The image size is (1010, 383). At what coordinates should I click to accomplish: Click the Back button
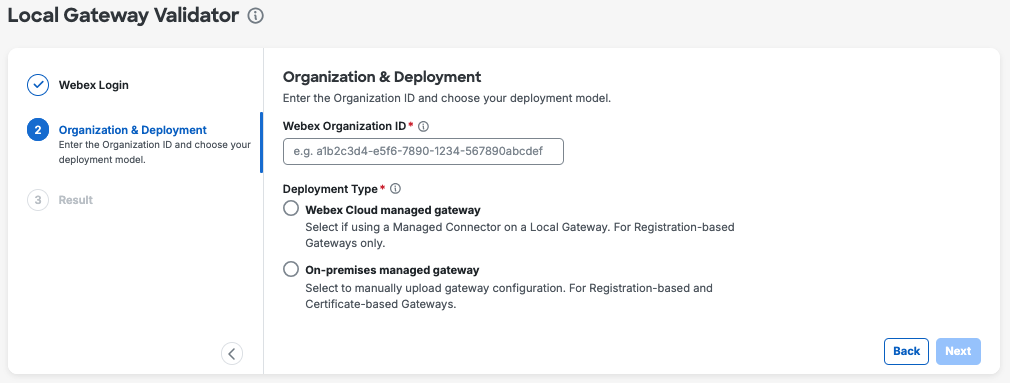pyautogui.click(x=906, y=351)
